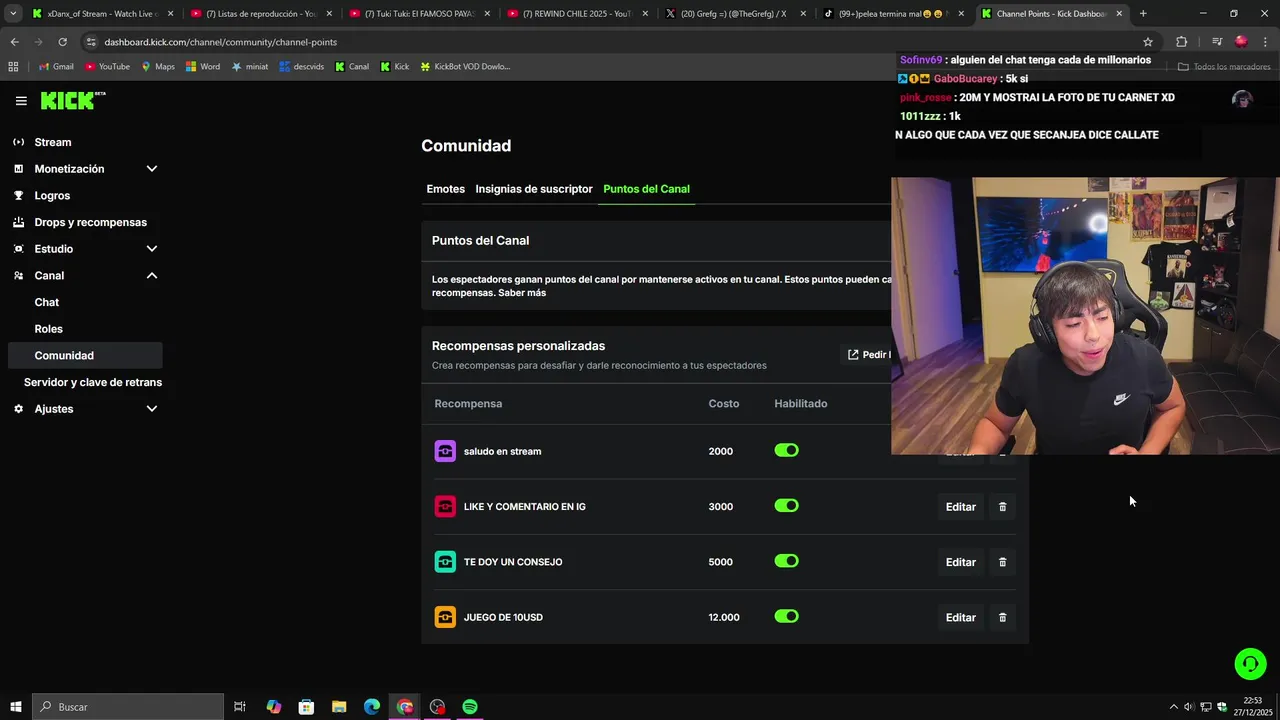Open a new browser tab
Image resolution: width=1280 pixels, height=720 pixels.
[1143, 14]
